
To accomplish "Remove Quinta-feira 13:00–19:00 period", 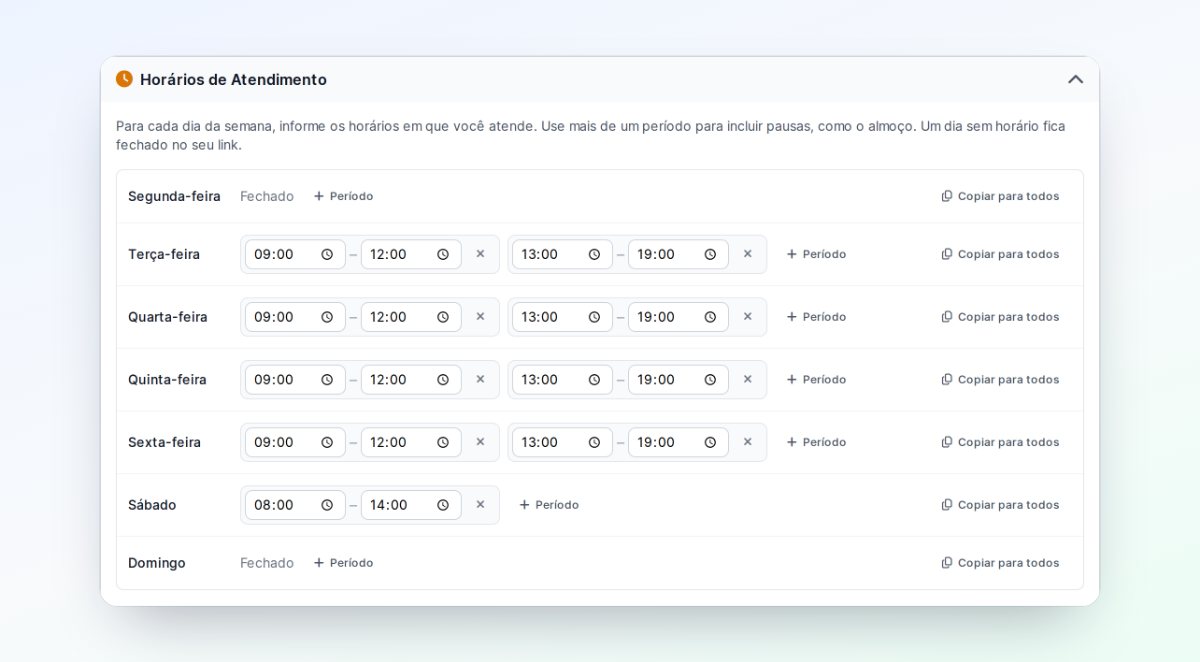I will coord(747,380).
